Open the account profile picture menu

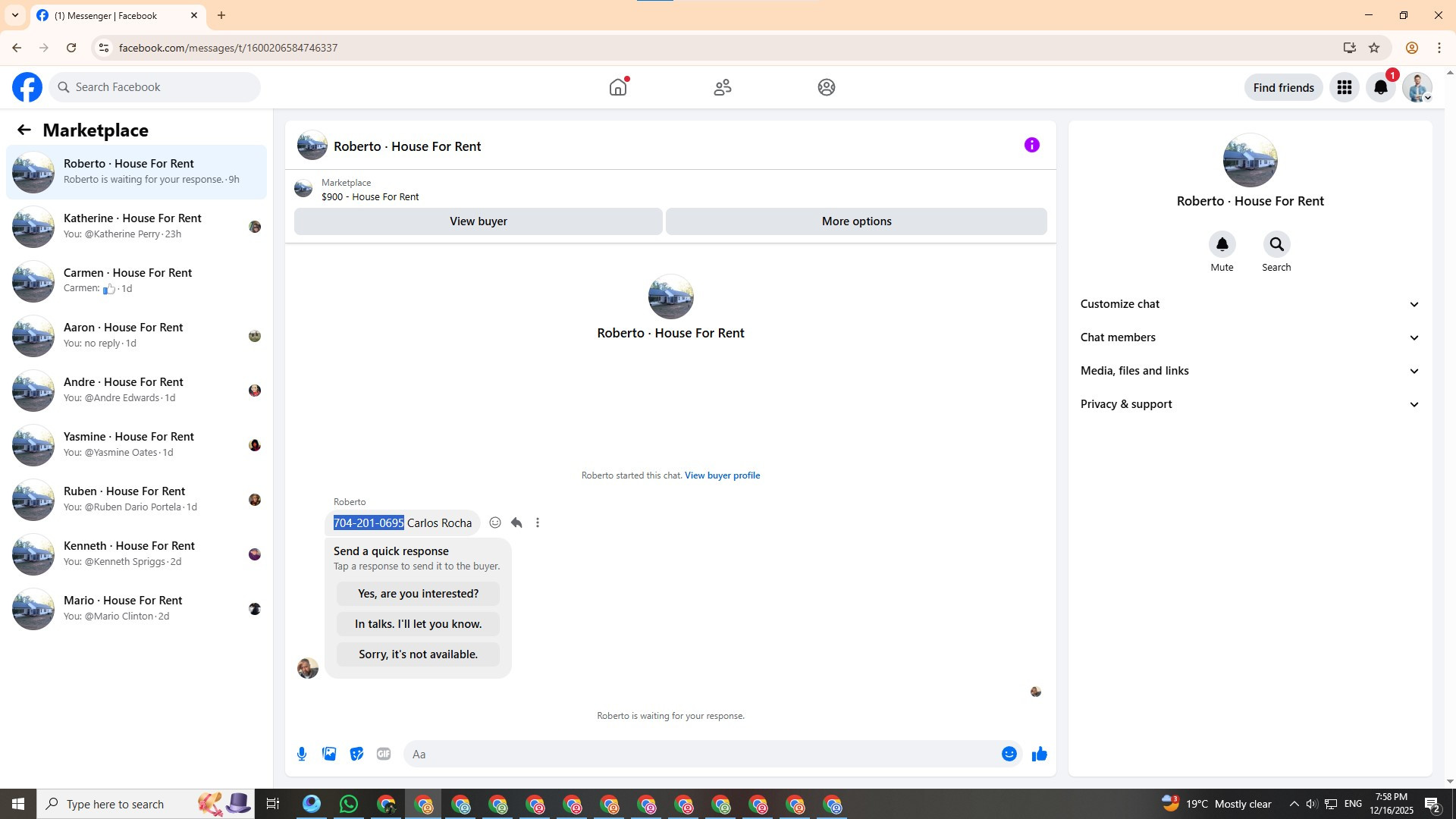pos(1417,87)
